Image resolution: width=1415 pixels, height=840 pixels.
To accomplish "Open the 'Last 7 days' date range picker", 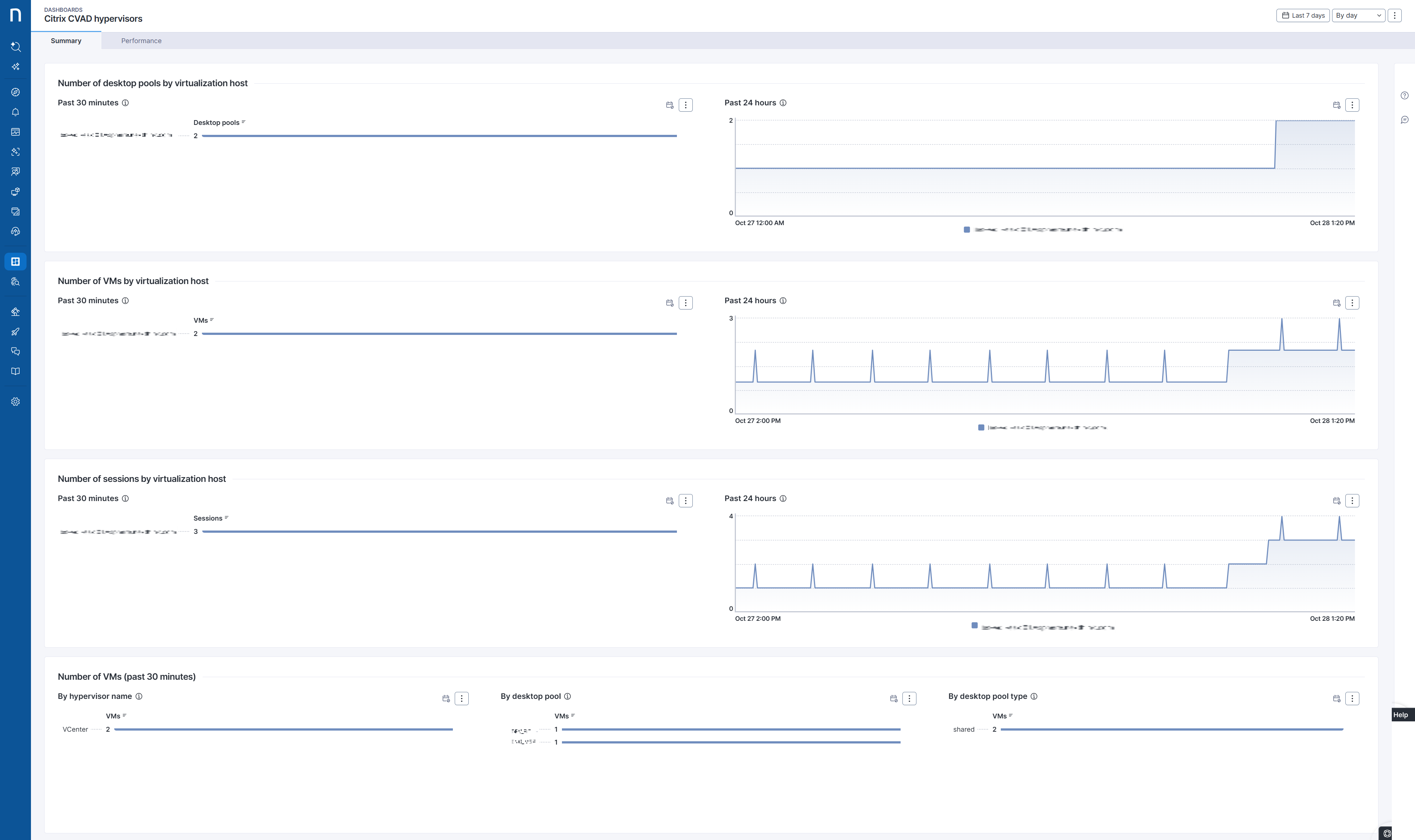I will tap(1302, 15).
